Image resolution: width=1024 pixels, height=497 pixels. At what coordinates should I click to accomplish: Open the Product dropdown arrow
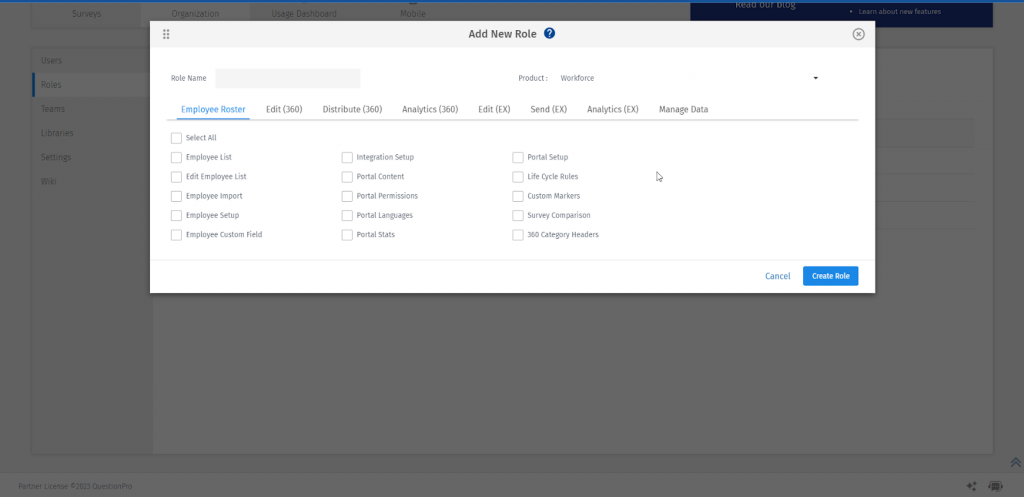click(816, 78)
